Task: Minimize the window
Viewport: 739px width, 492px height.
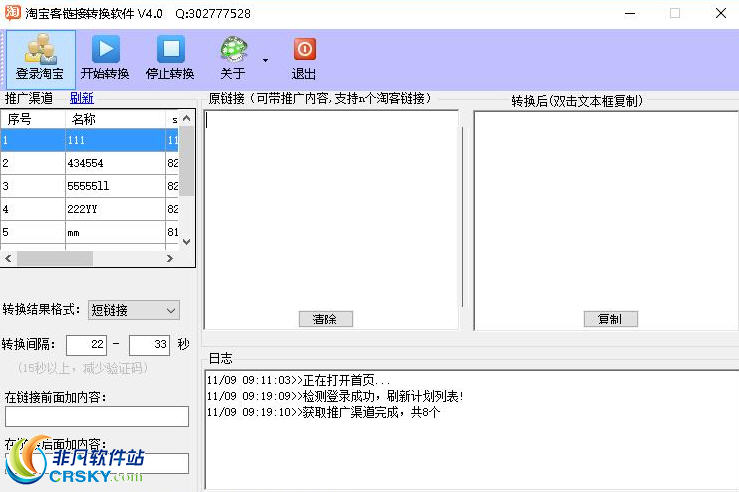Action: 630,13
